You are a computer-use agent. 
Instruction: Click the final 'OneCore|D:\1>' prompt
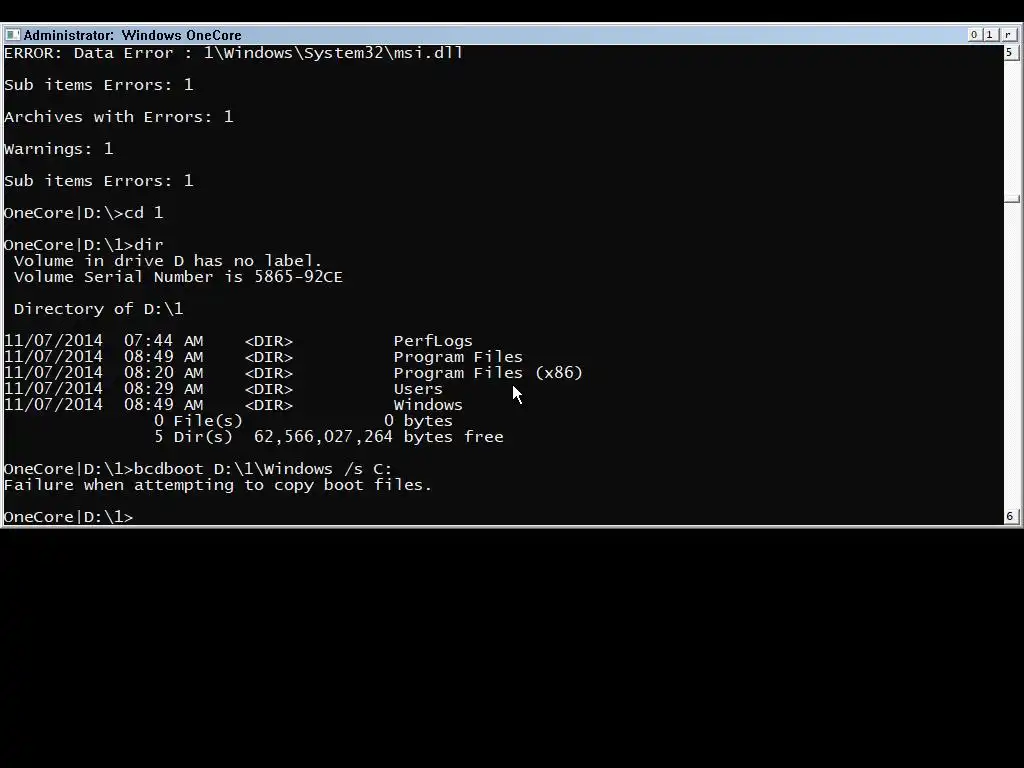coord(69,517)
